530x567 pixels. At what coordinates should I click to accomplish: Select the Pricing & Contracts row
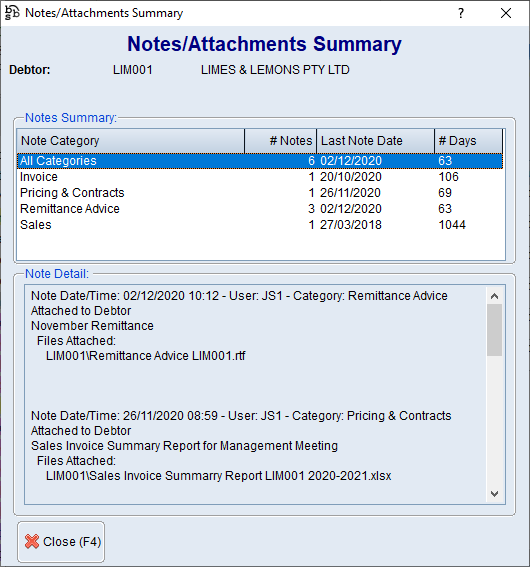tap(260, 193)
